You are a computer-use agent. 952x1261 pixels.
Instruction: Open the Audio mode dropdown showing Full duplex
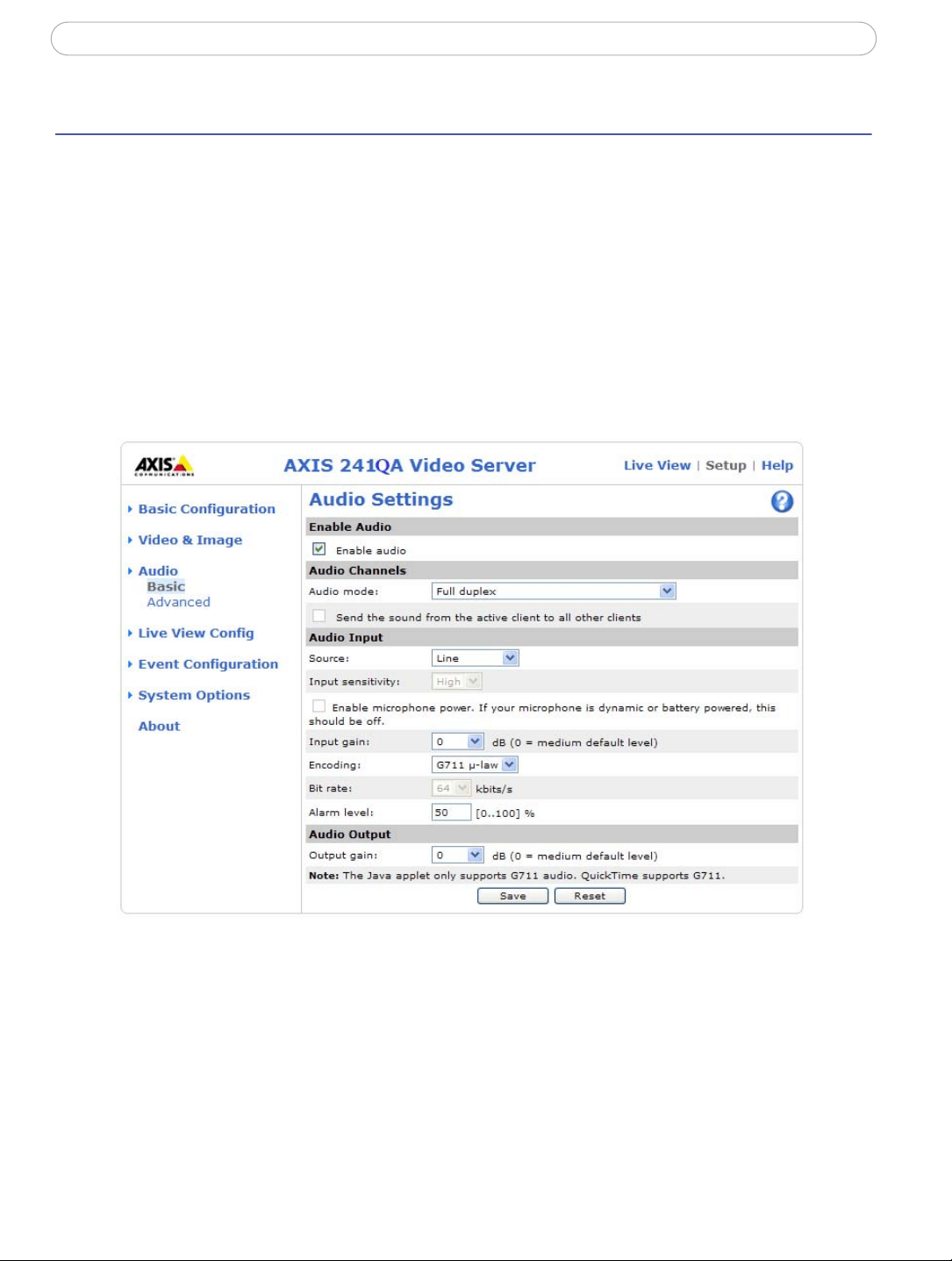point(554,591)
